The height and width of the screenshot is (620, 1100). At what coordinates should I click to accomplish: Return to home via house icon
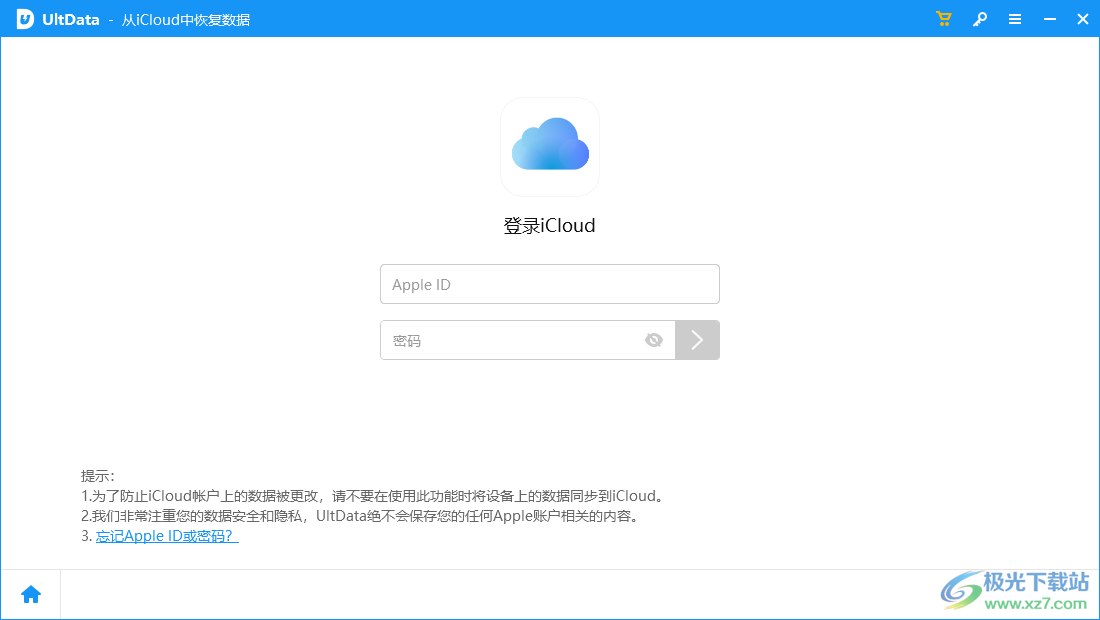pyautogui.click(x=31, y=595)
